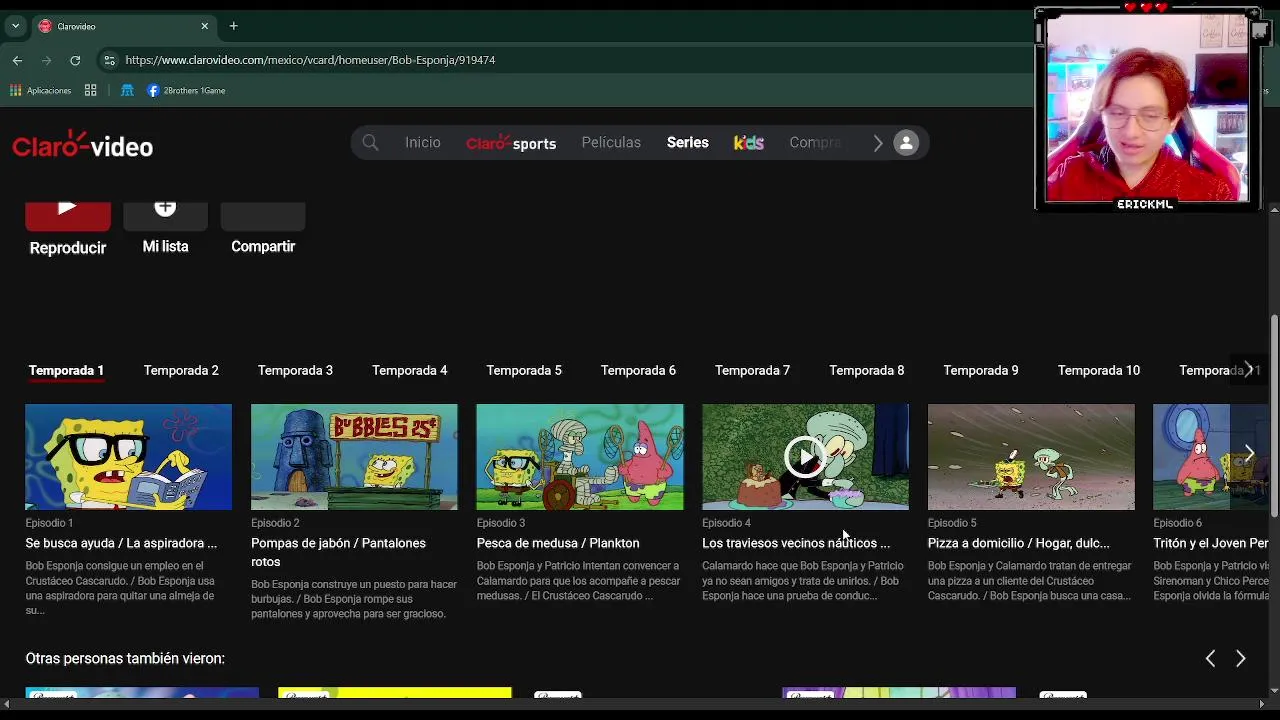This screenshot has width=1280, height=720.
Task: Show more episodes with right carousel arrow
Action: point(1249,455)
